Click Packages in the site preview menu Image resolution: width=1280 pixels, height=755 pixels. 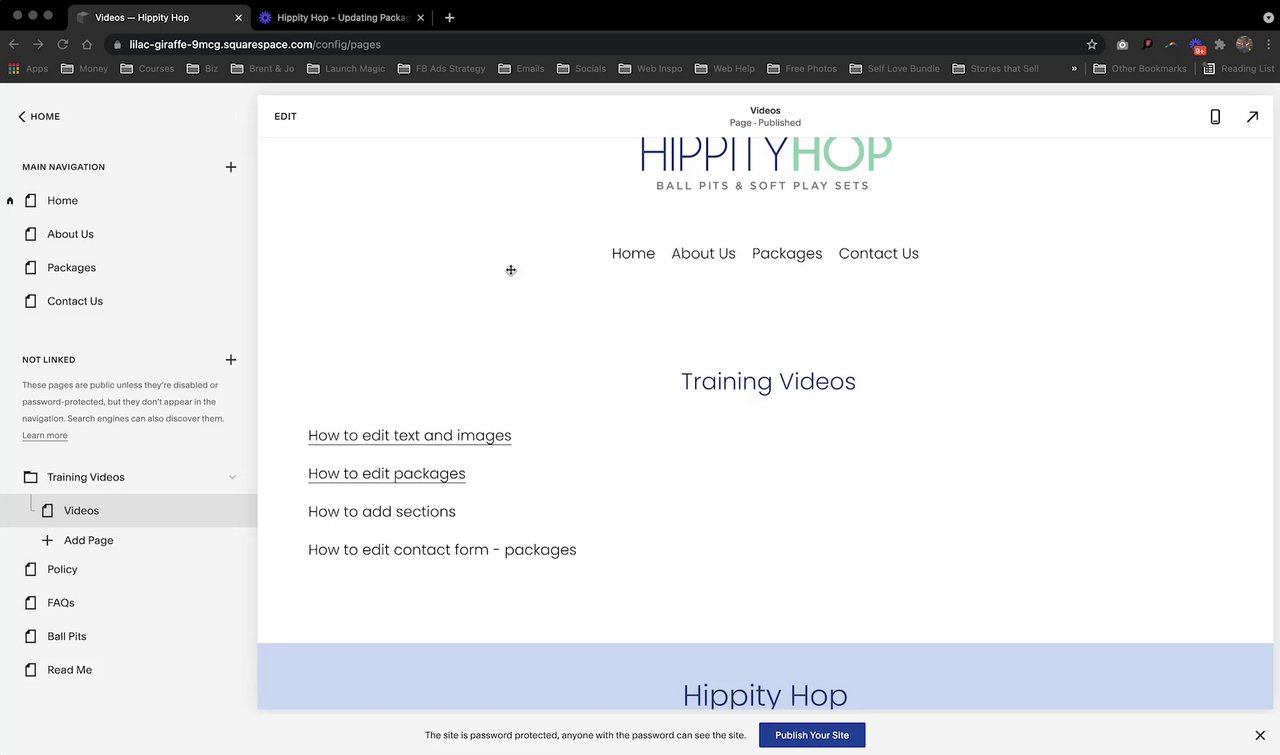[787, 254]
